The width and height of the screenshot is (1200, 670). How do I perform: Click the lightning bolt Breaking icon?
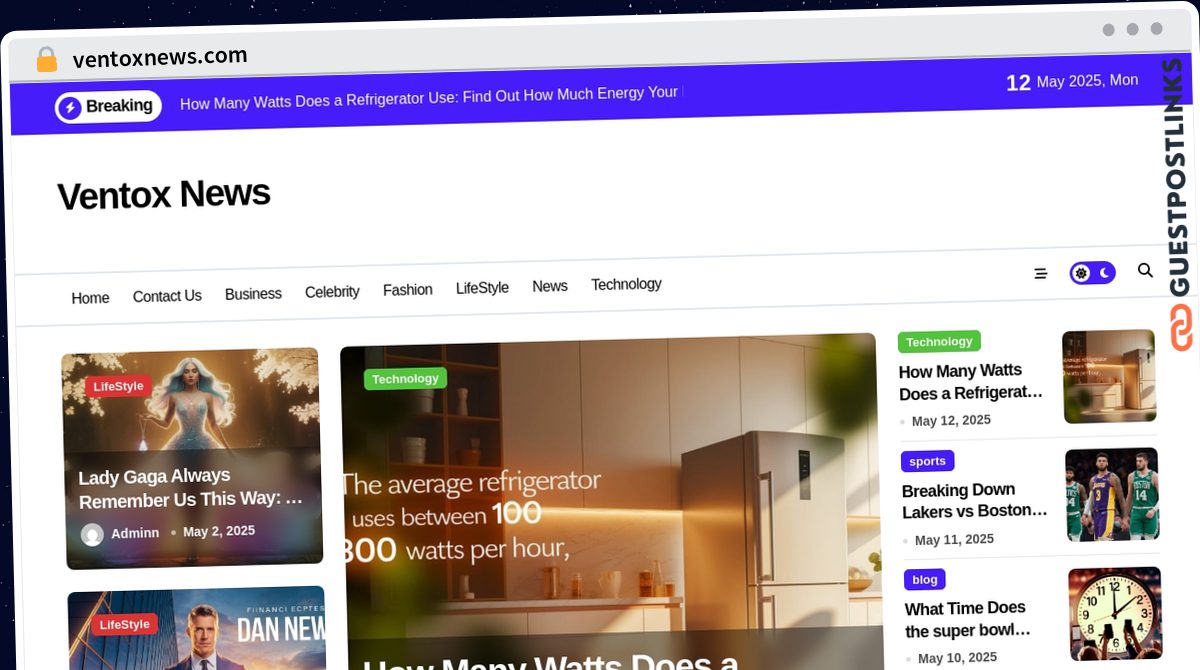70,107
